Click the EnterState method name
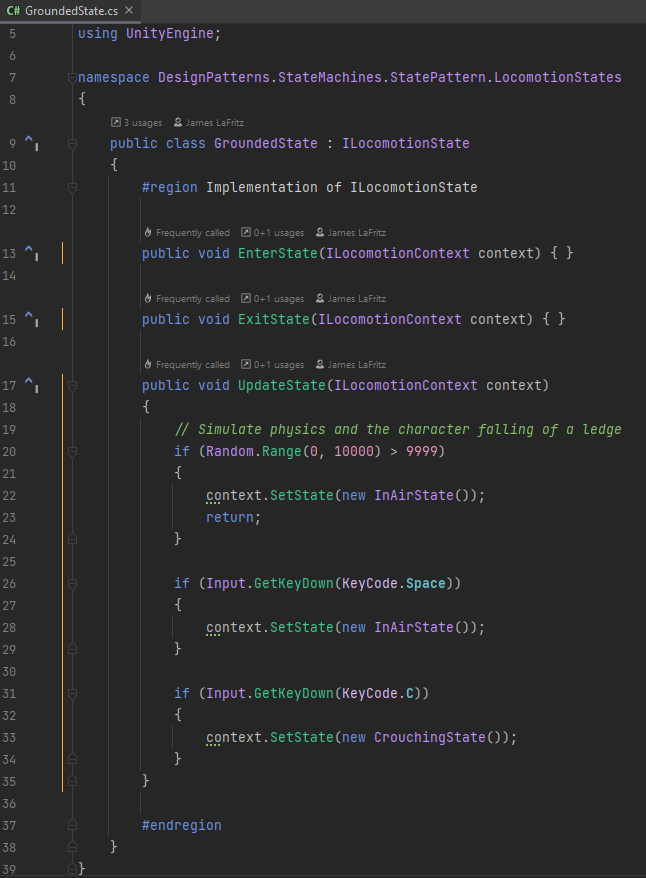 pyautogui.click(x=278, y=254)
